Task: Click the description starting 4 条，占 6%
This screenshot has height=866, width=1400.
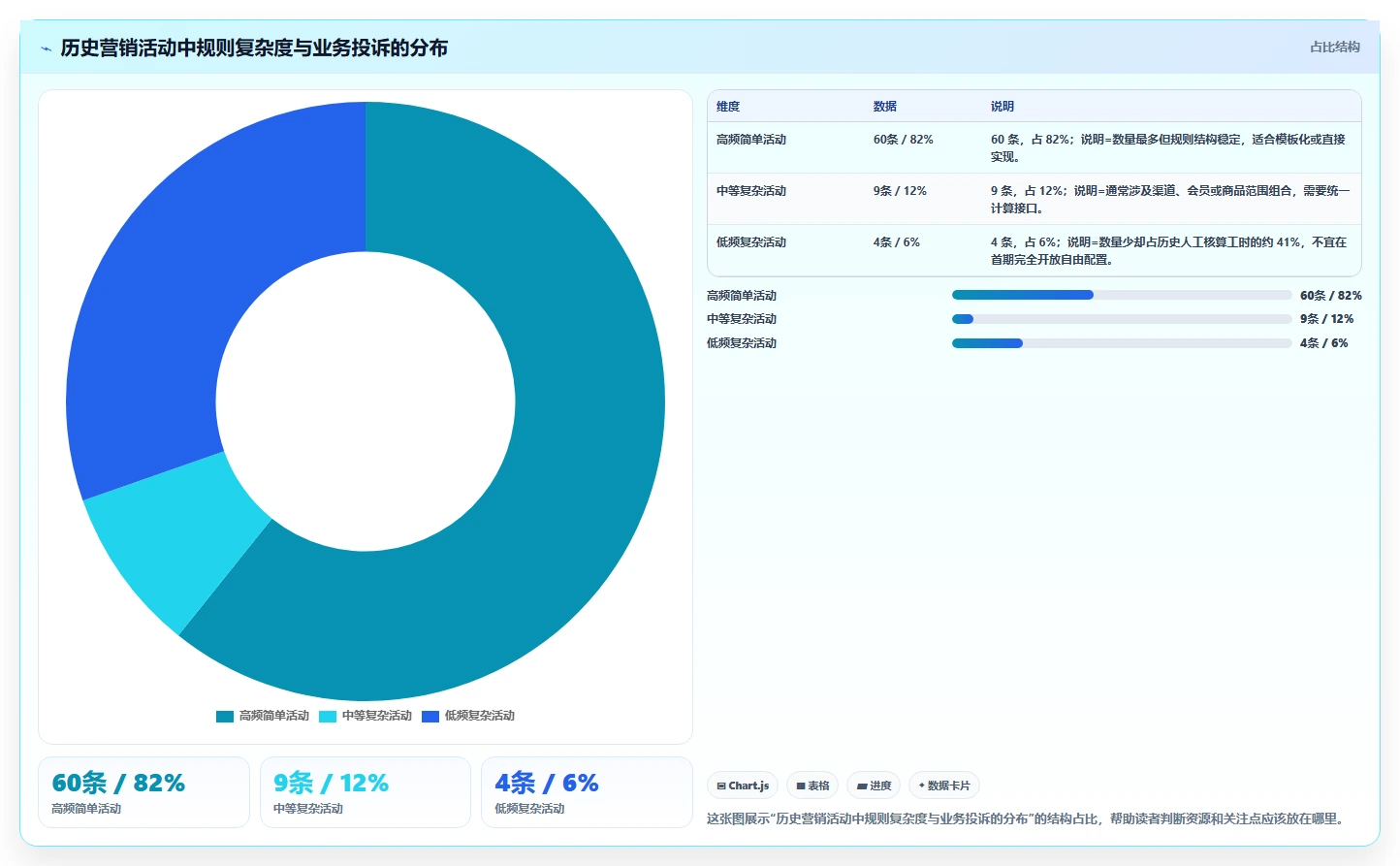Action: tap(1168, 250)
